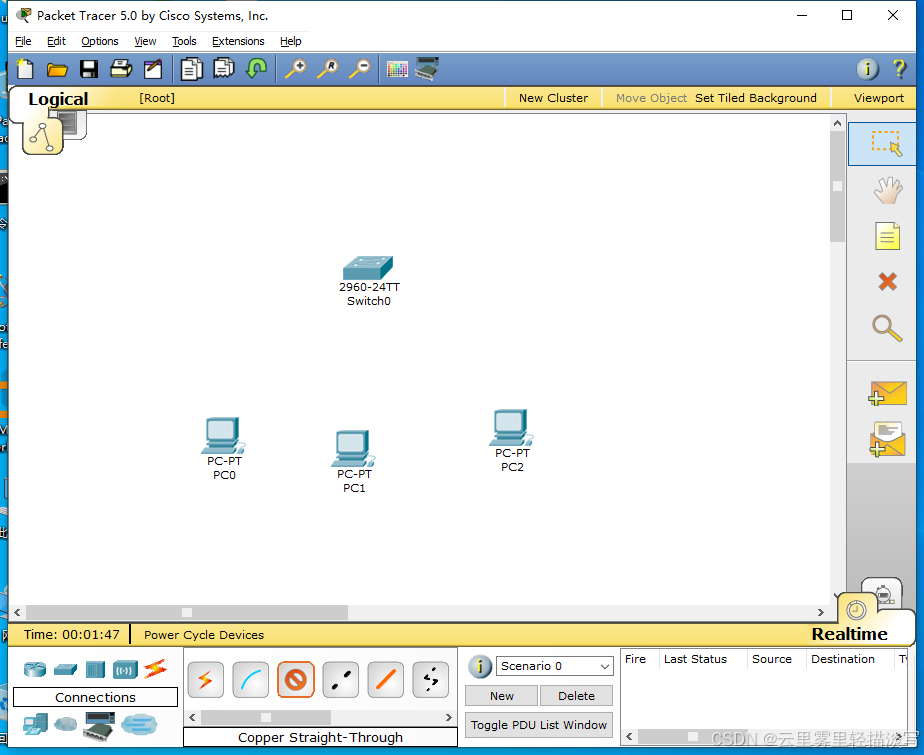Image resolution: width=924 pixels, height=755 pixels.
Task: Reset zoom with magnifier R icon
Action: (x=328, y=69)
